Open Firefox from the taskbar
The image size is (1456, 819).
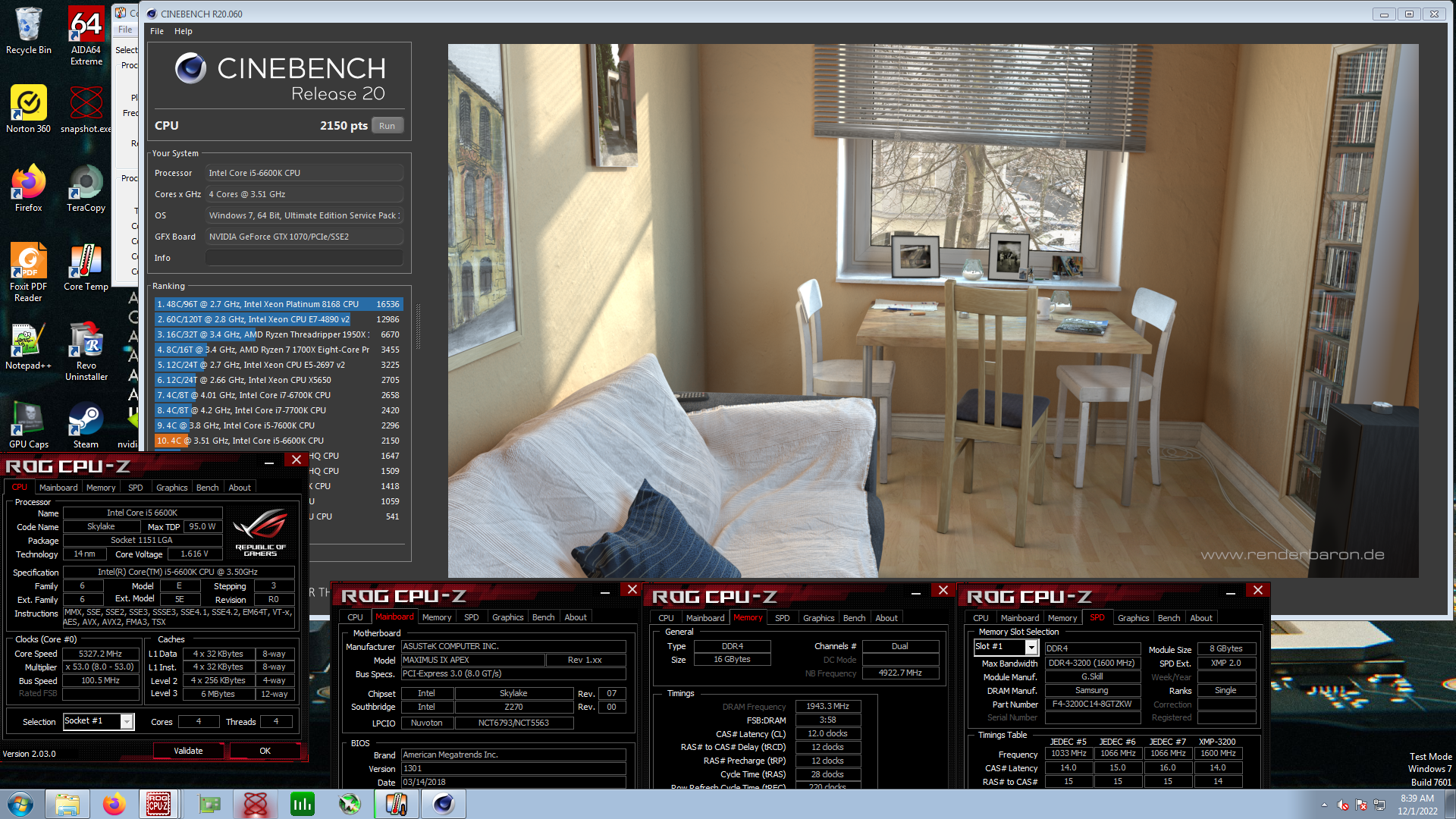[x=114, y=804]
